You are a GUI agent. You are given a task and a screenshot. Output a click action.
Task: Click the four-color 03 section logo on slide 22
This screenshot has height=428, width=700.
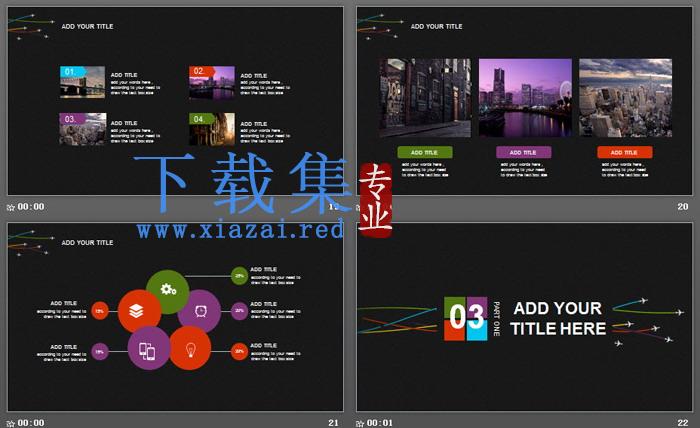[x=466, y=318]
